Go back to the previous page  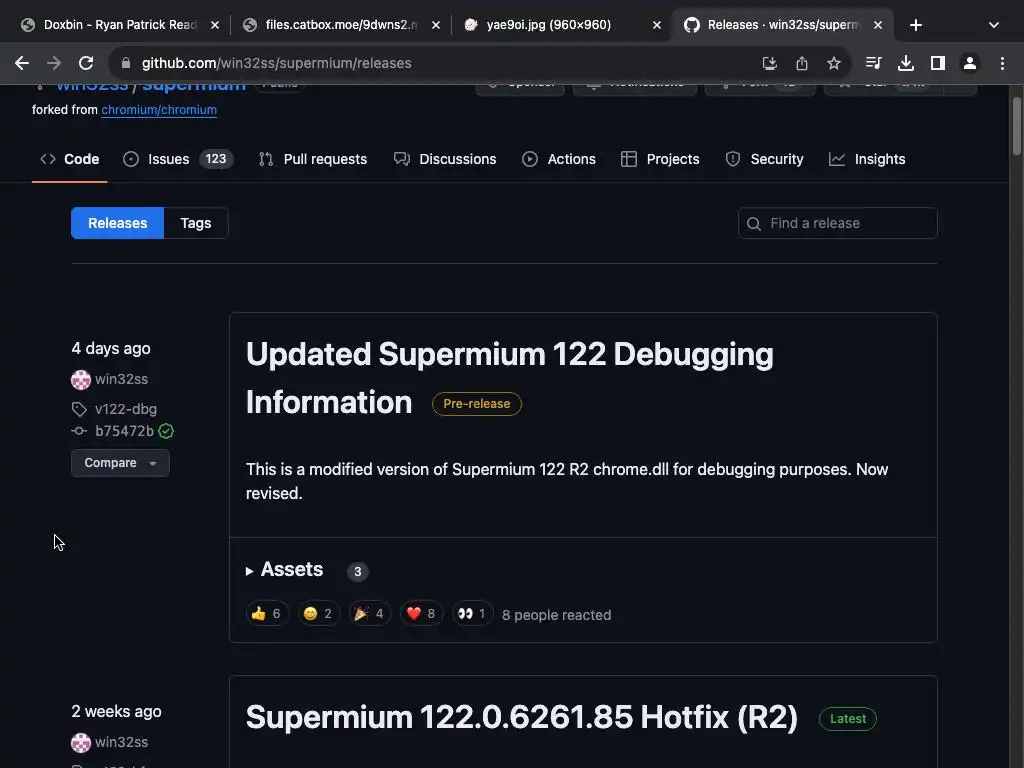[x=22, y=63]
